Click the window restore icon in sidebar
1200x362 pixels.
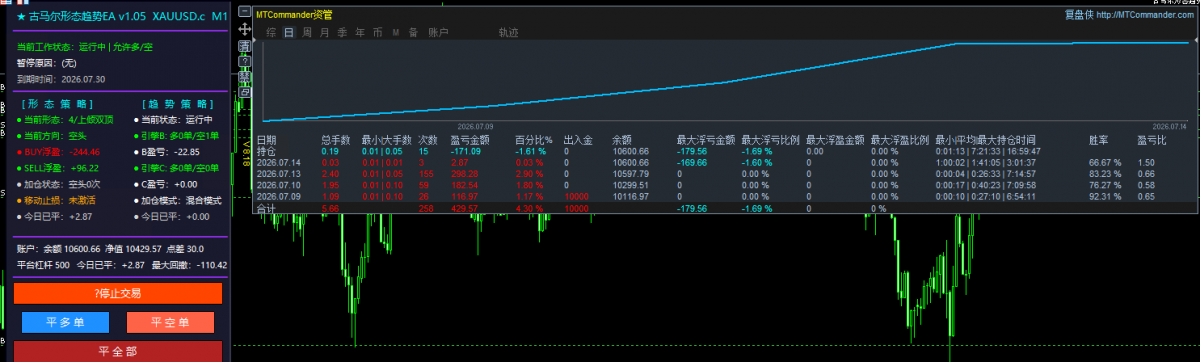pos(244,92)
